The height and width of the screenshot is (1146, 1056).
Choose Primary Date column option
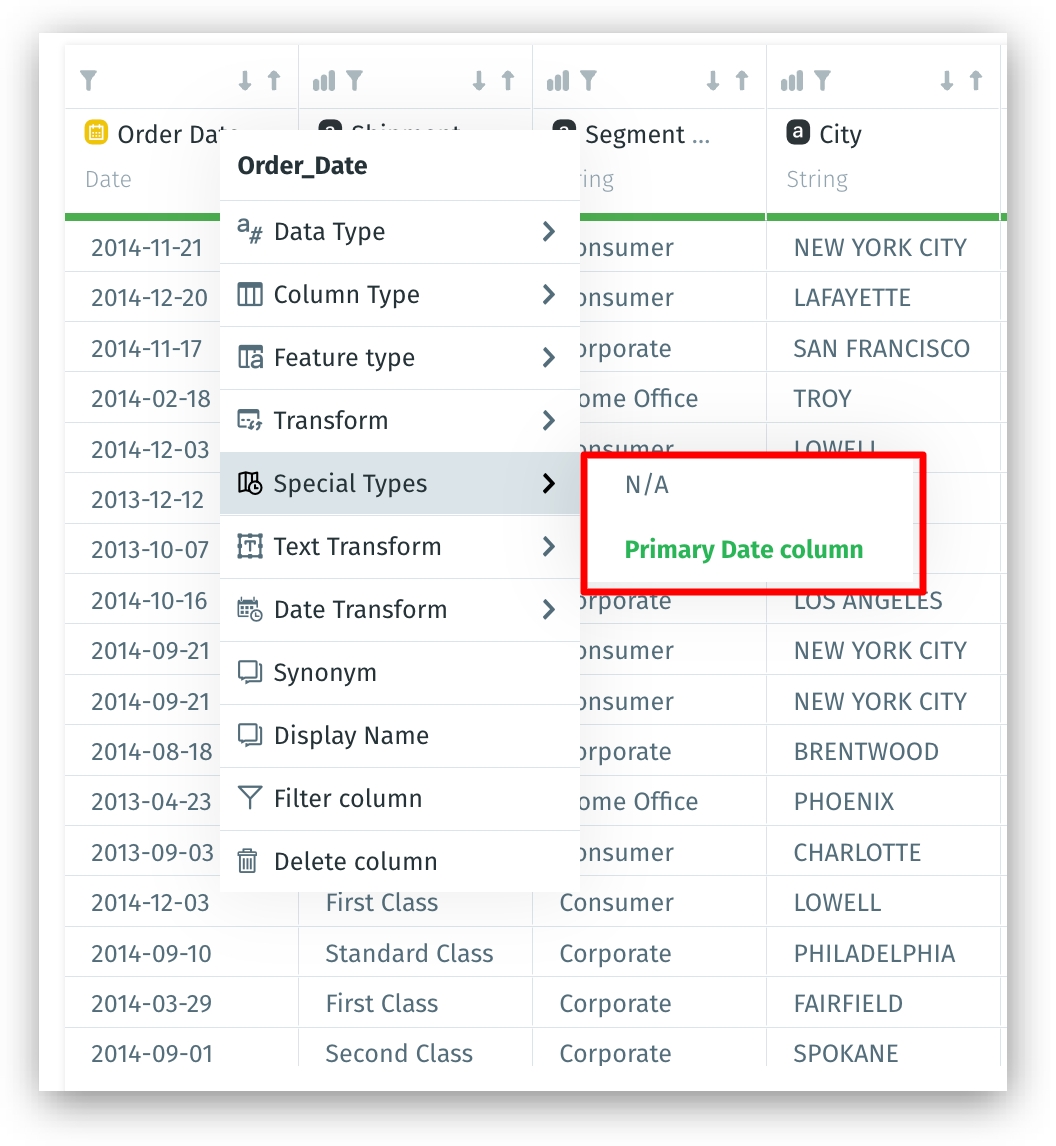pyautogui.click(x=743, y=549)
